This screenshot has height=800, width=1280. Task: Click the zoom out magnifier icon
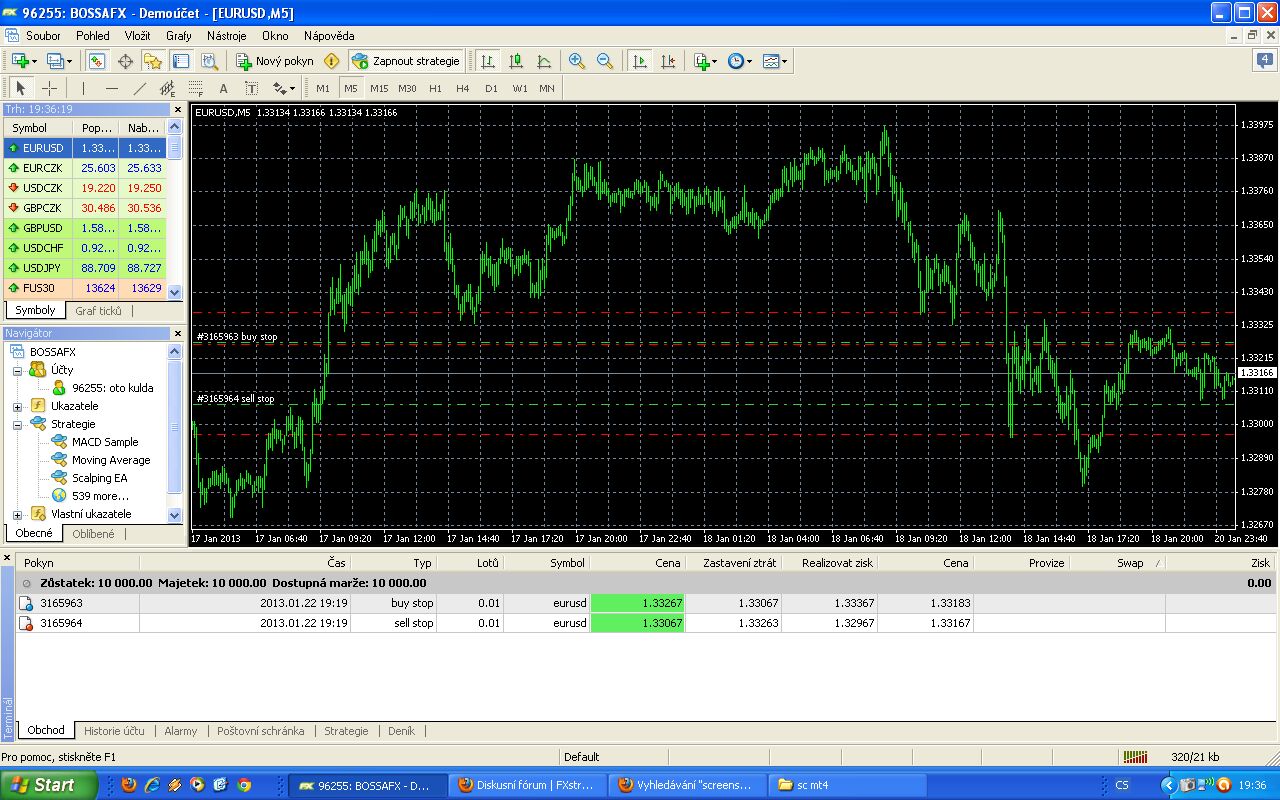pos(605,61)
